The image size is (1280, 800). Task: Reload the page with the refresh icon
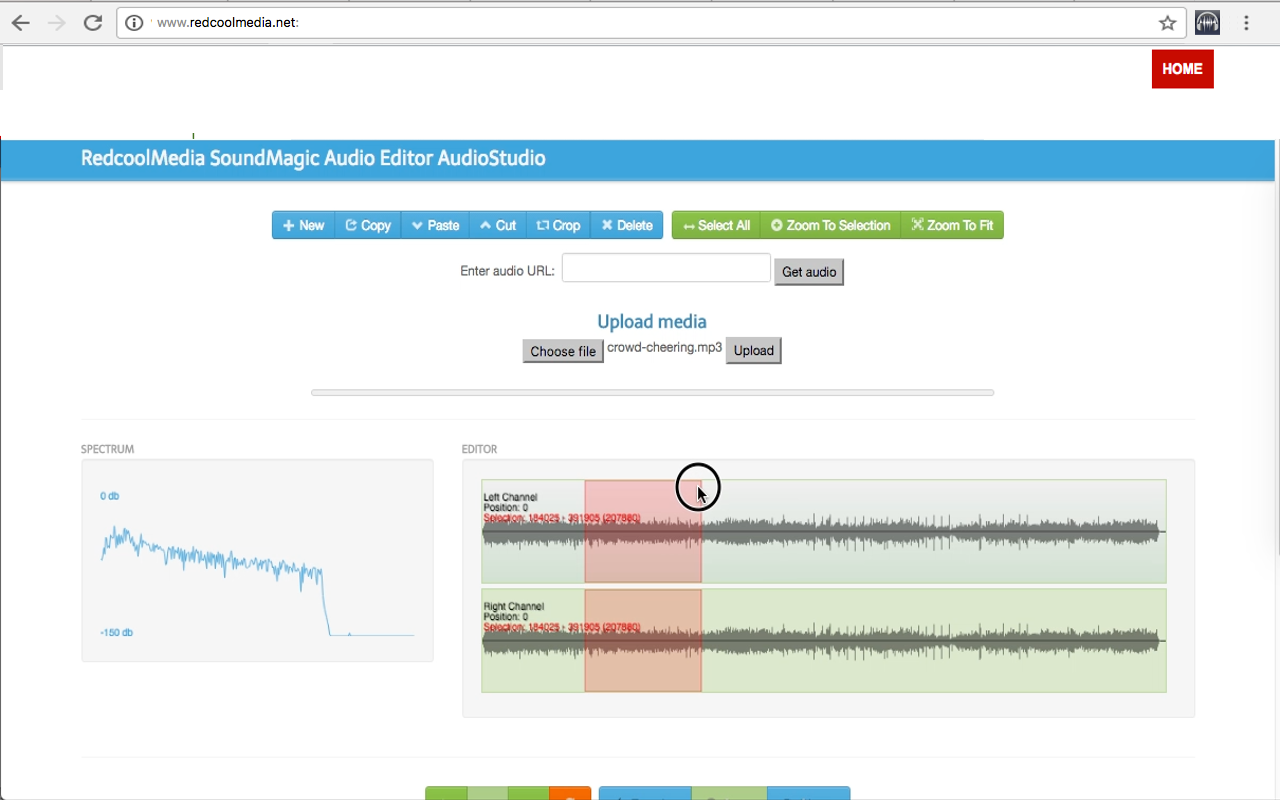(93, 23)
